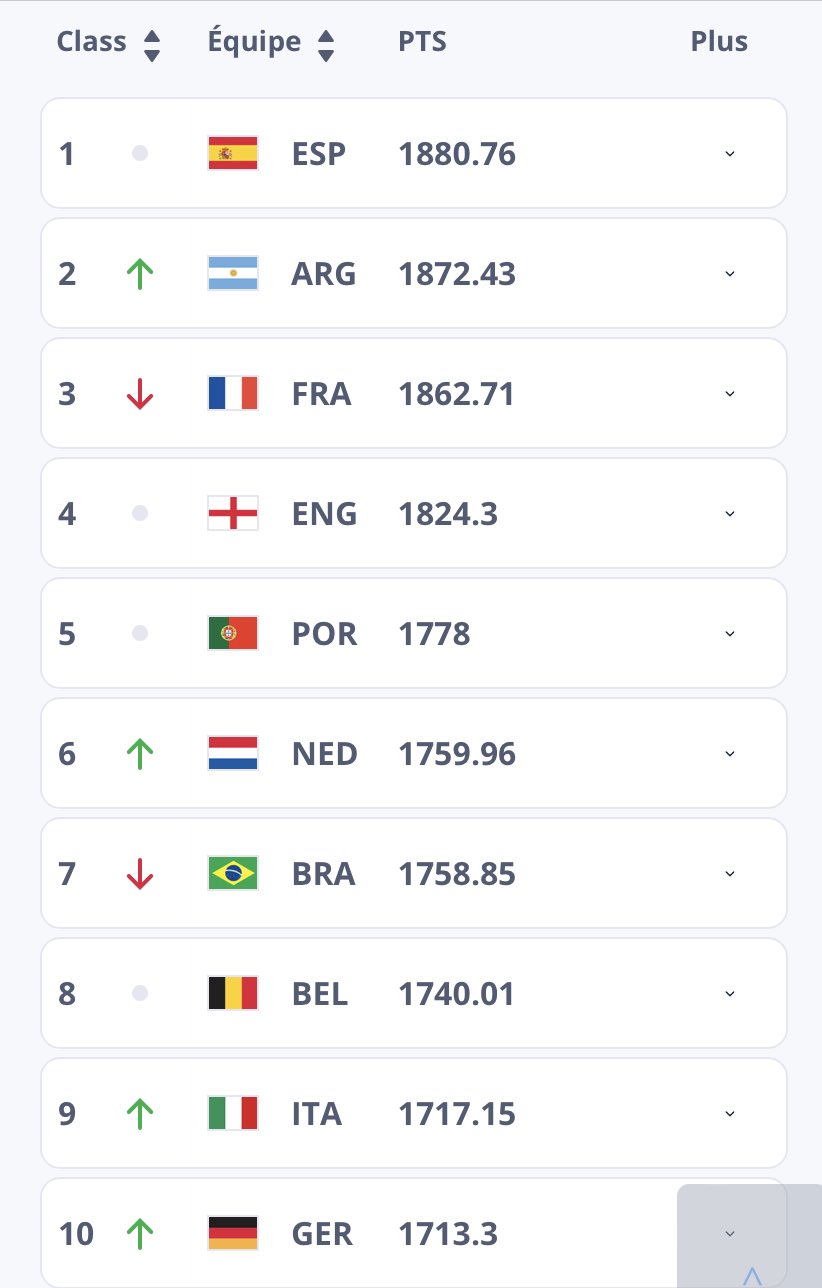This screenshot has height=1288, width=822.
Task: Click the Spain flag icon
Action: coord(233,154)
